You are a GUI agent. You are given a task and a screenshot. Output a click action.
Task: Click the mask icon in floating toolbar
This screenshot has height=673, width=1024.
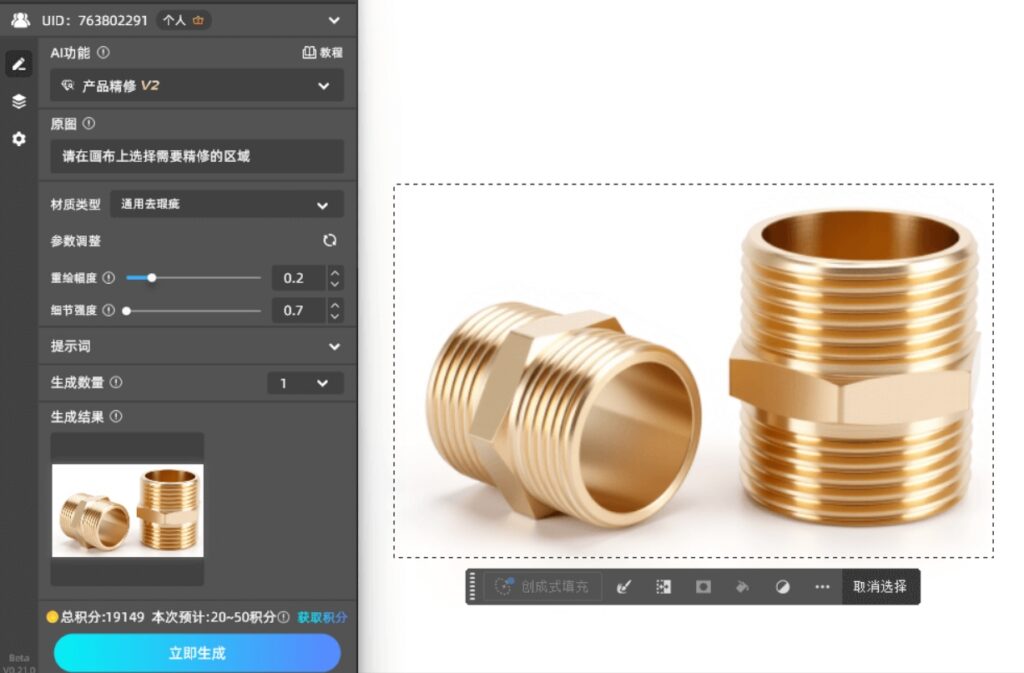click(703, 587)
